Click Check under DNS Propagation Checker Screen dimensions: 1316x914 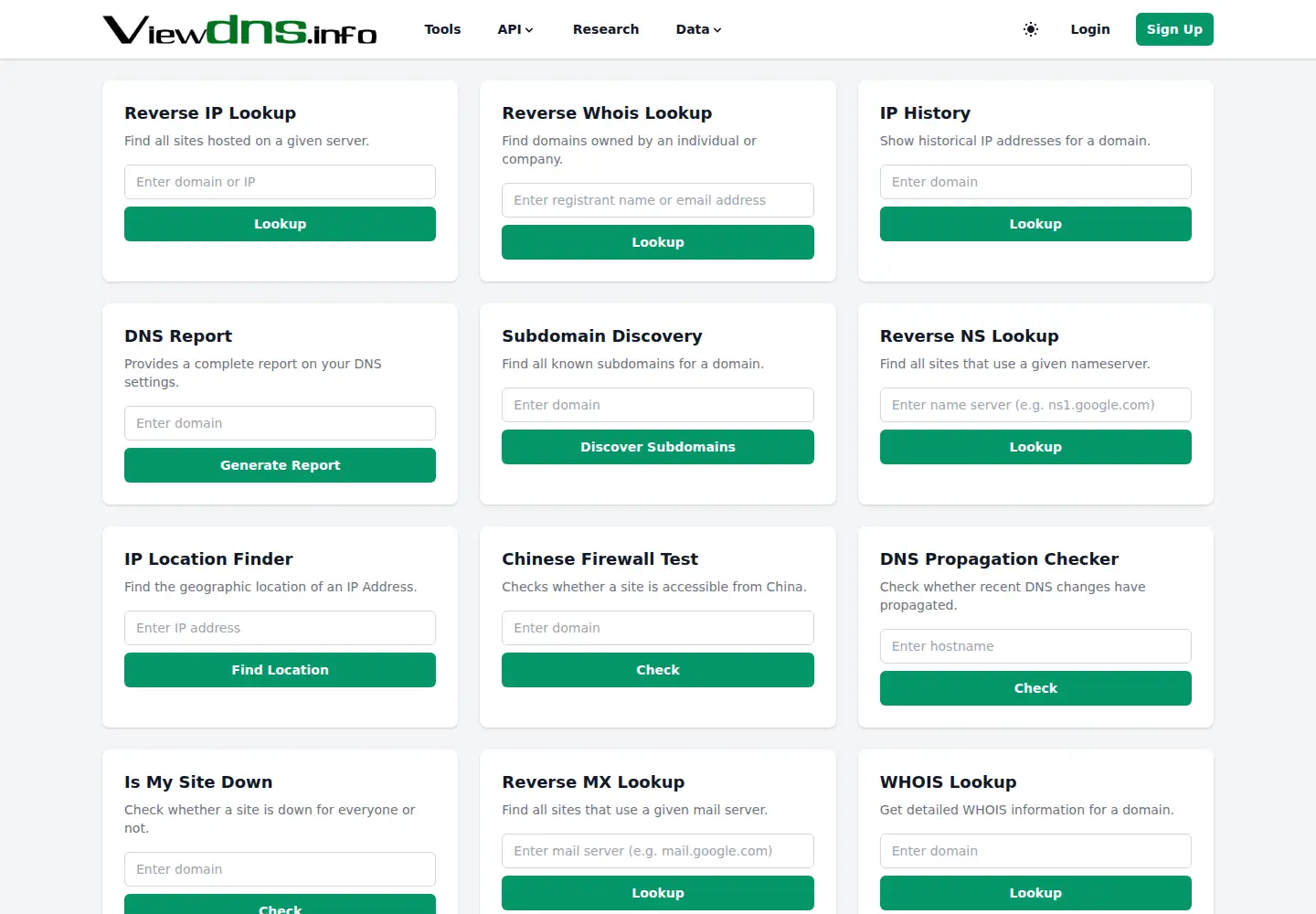point(1035,688)
